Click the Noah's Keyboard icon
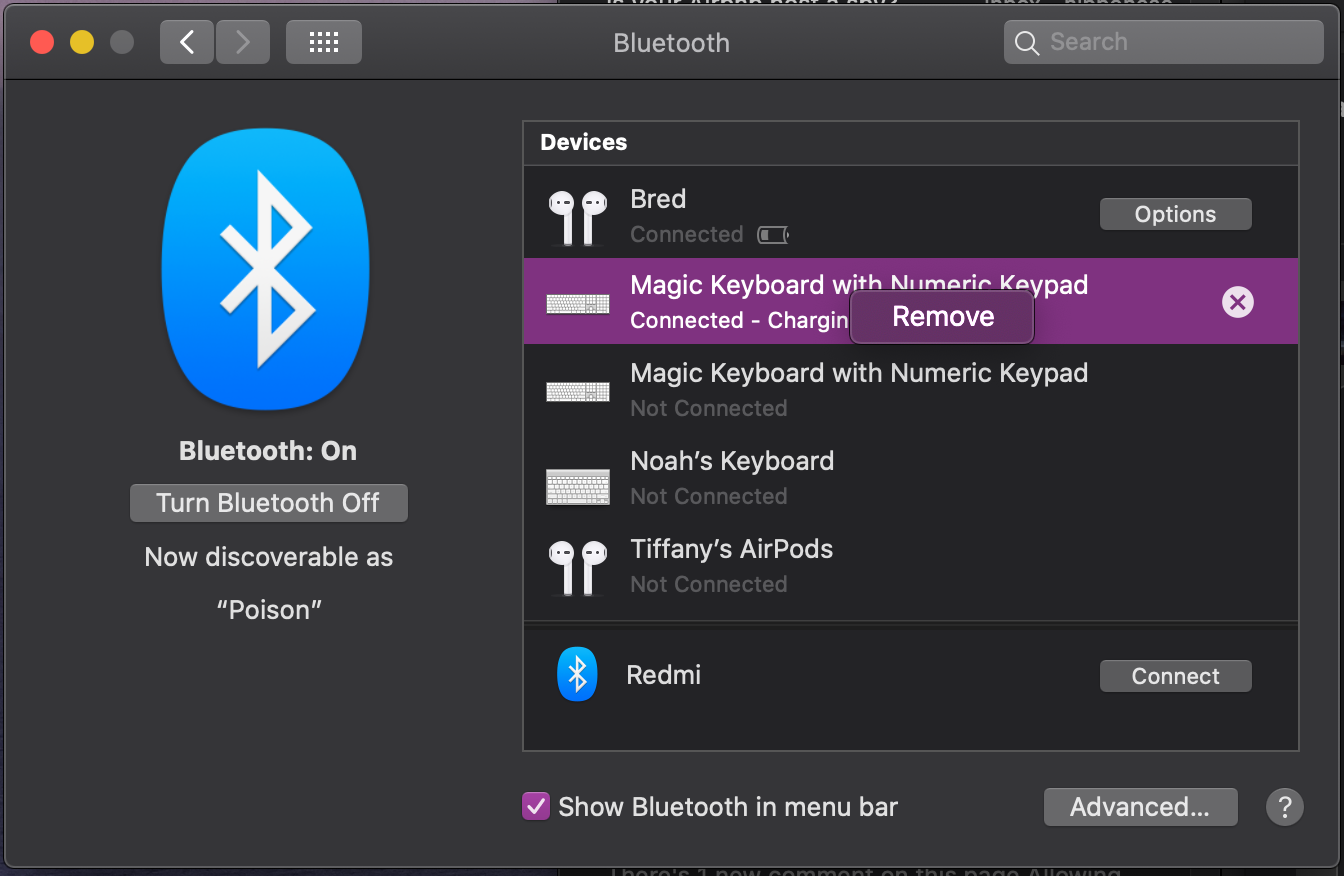 click(x=578, y=487)
